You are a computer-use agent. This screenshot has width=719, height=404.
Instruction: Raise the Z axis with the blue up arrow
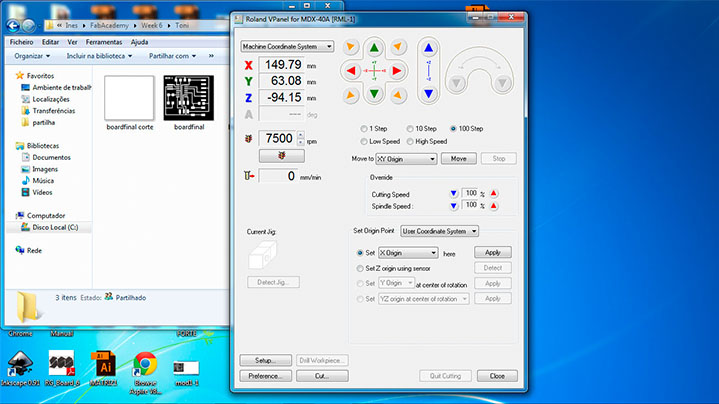click(x=428, y=48)
